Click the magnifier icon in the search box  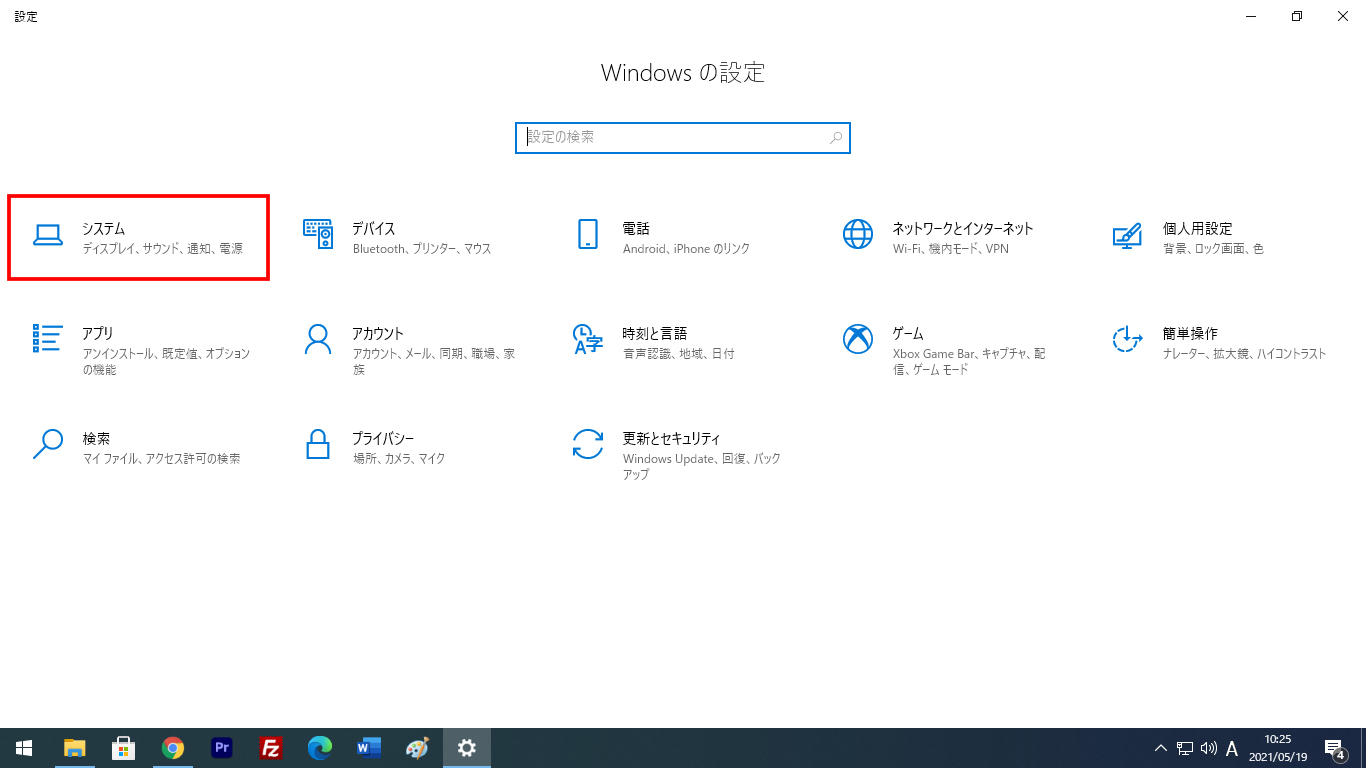click(837, 138)
